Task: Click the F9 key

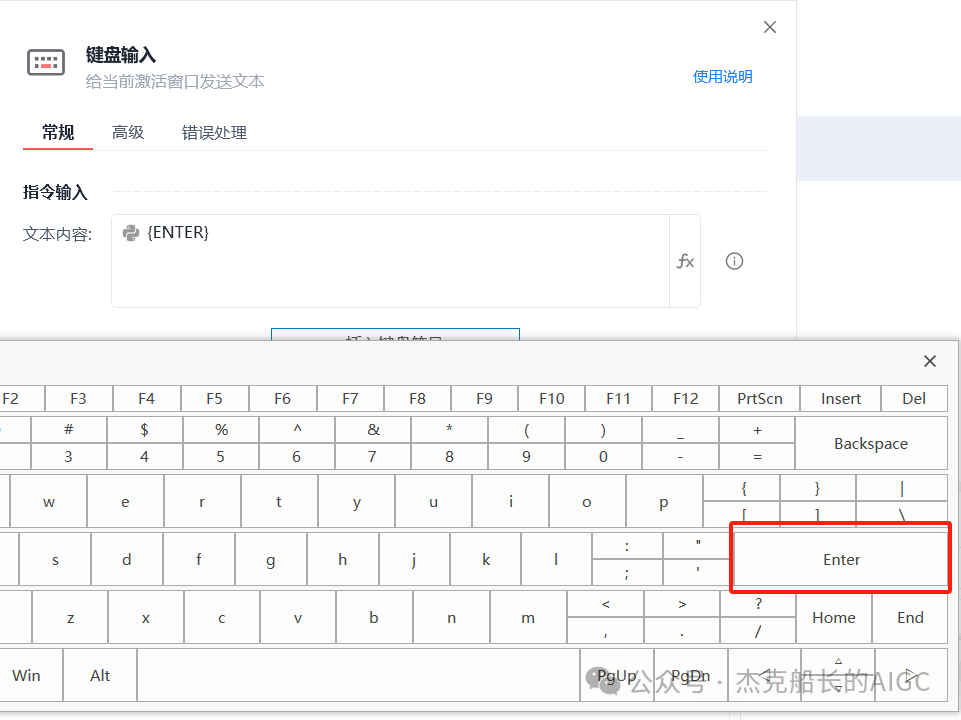Action: 484,398
